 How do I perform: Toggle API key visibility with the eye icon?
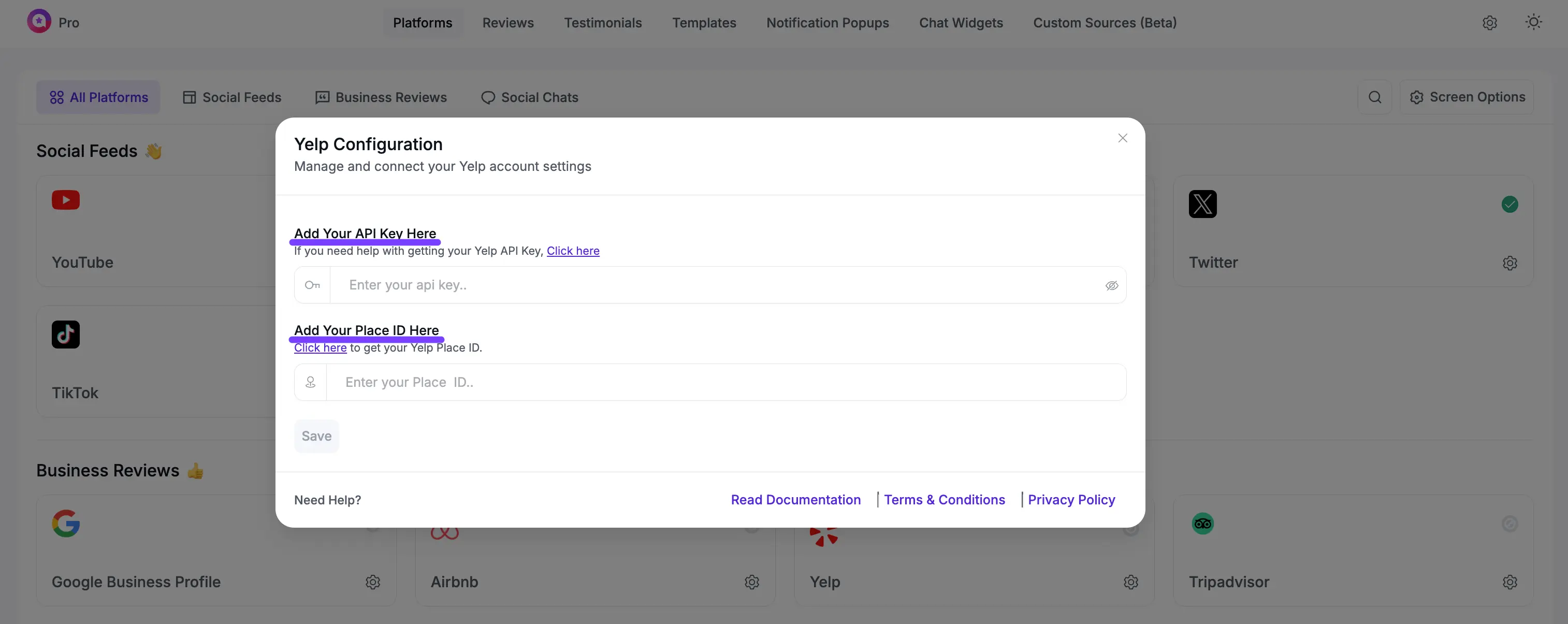1112,285
